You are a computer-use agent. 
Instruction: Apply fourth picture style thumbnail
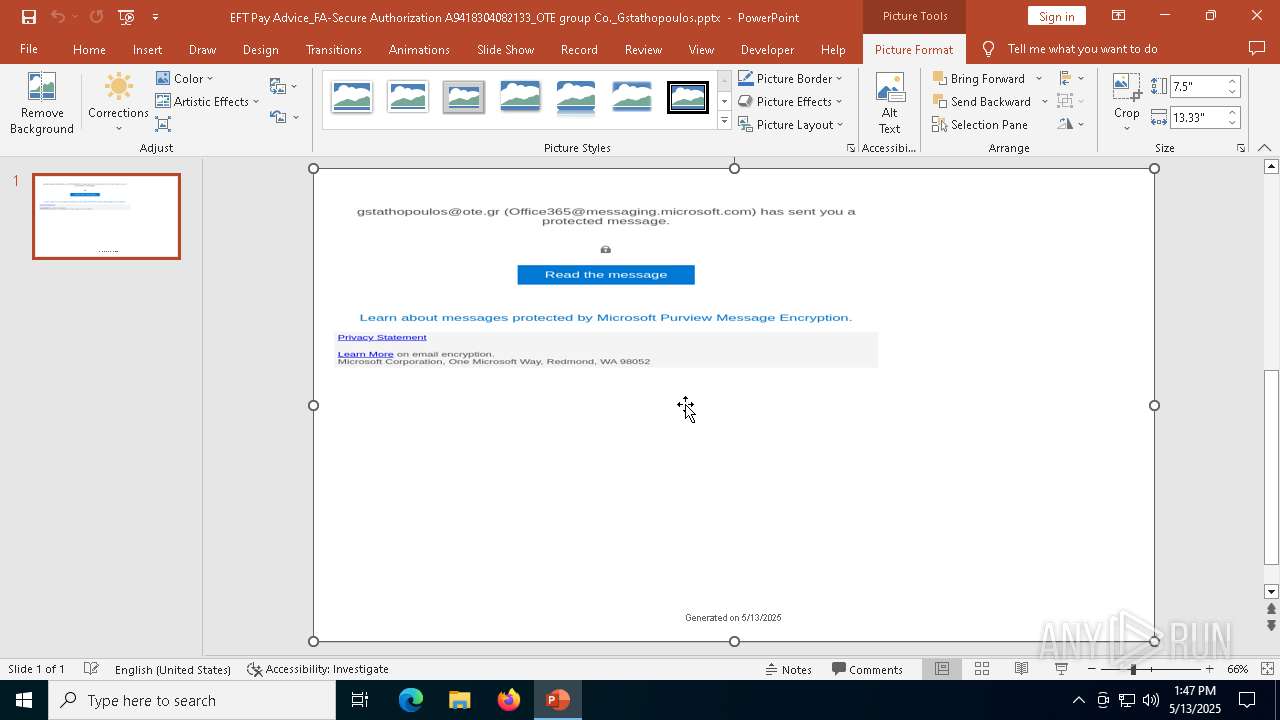(520, 97)
